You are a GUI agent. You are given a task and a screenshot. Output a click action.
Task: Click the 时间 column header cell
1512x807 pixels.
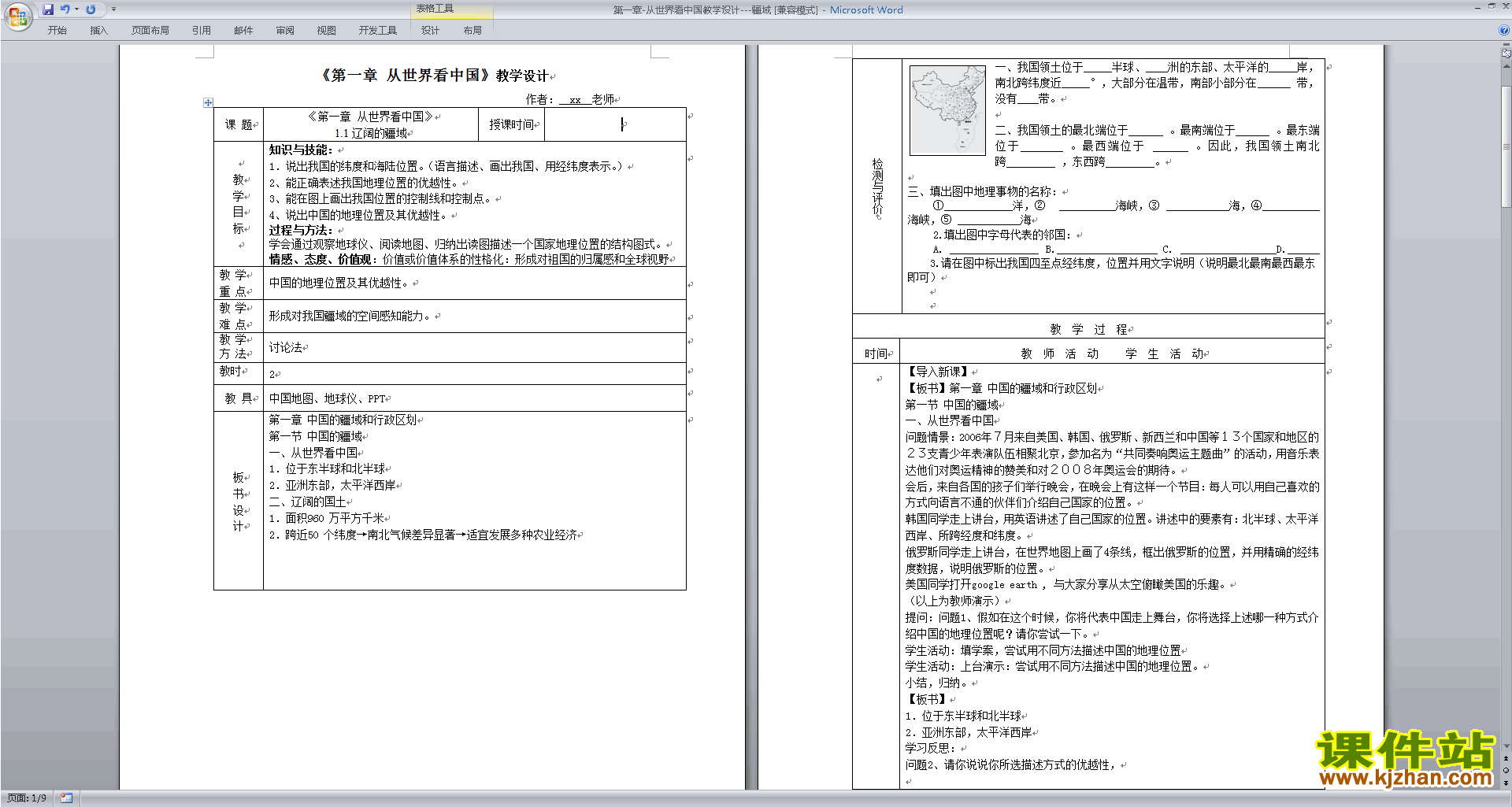[x=876, y=354]
